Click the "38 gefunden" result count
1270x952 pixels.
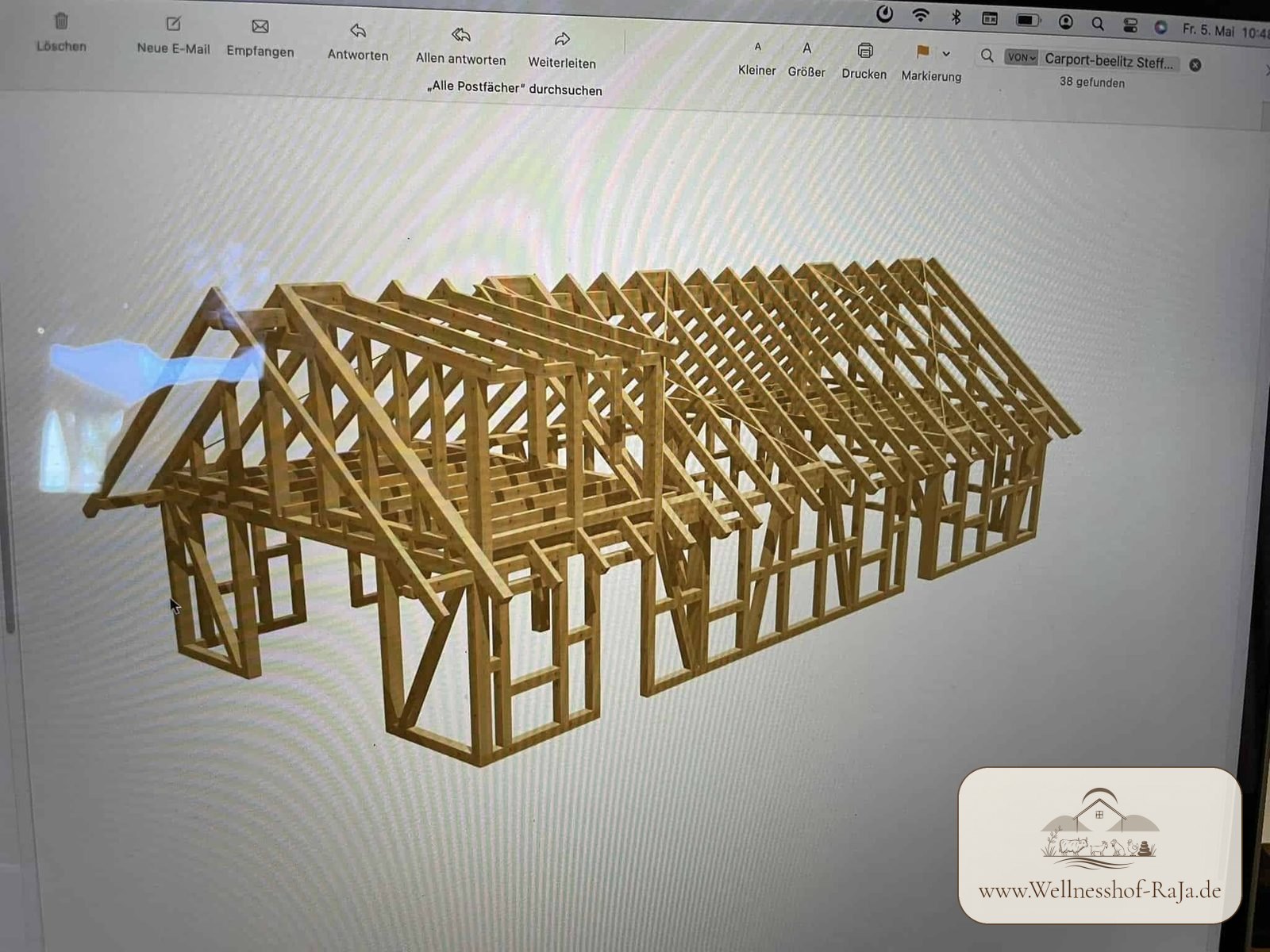[1091, 83]
